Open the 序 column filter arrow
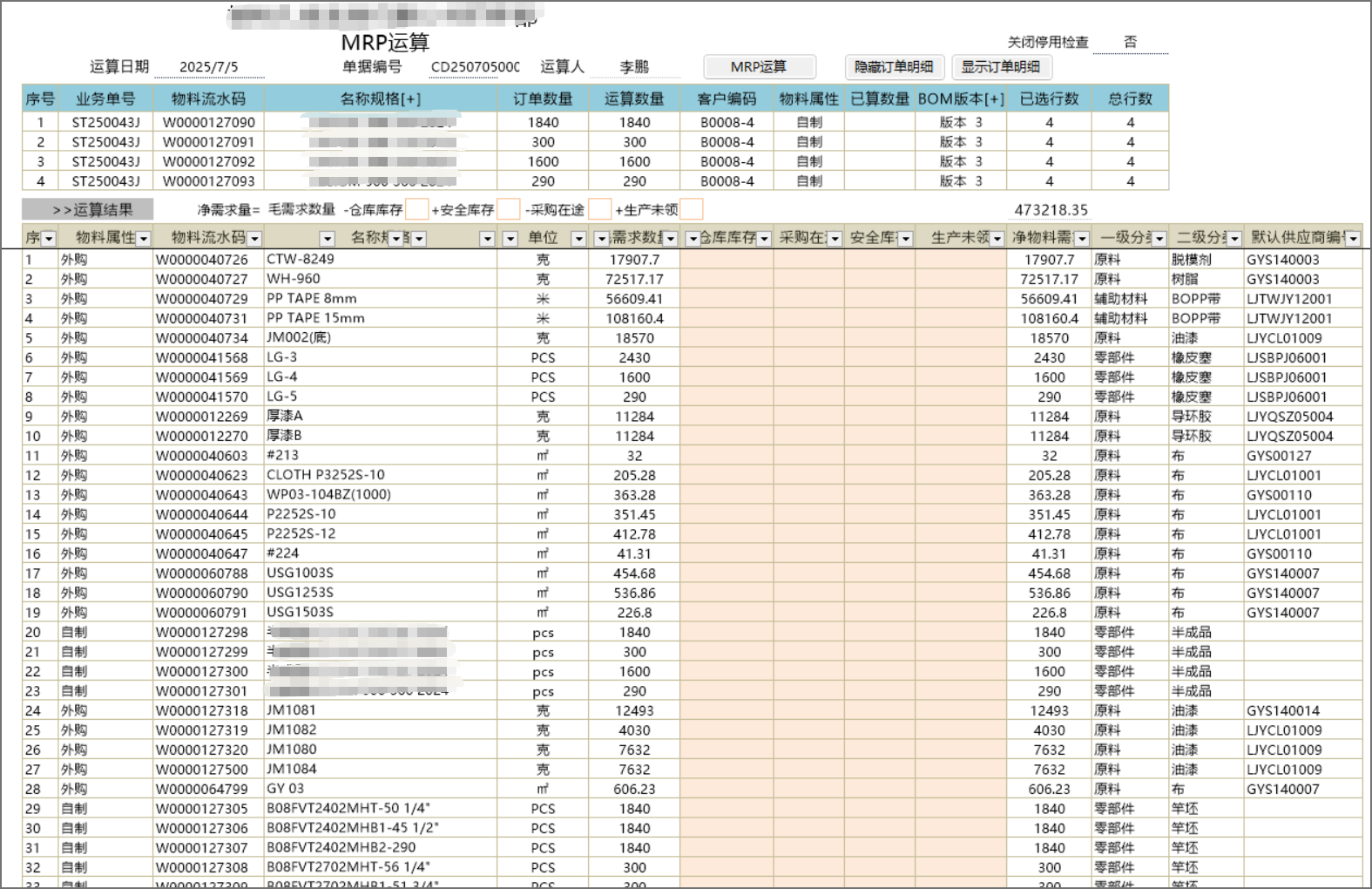The height and width of the screenshot is (889, 1372). tap(49, 239)
